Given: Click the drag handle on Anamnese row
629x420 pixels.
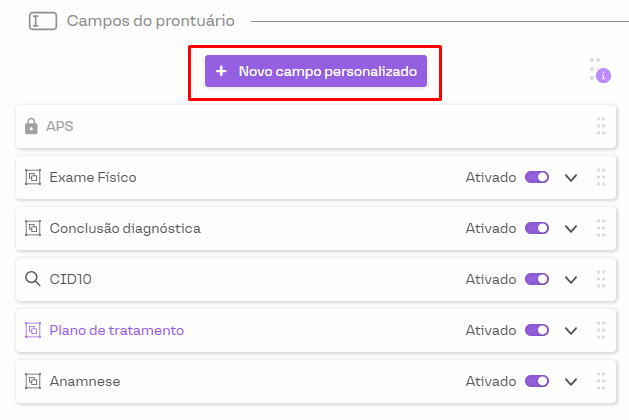Looking at the screenshot, I should pos(601,381).
